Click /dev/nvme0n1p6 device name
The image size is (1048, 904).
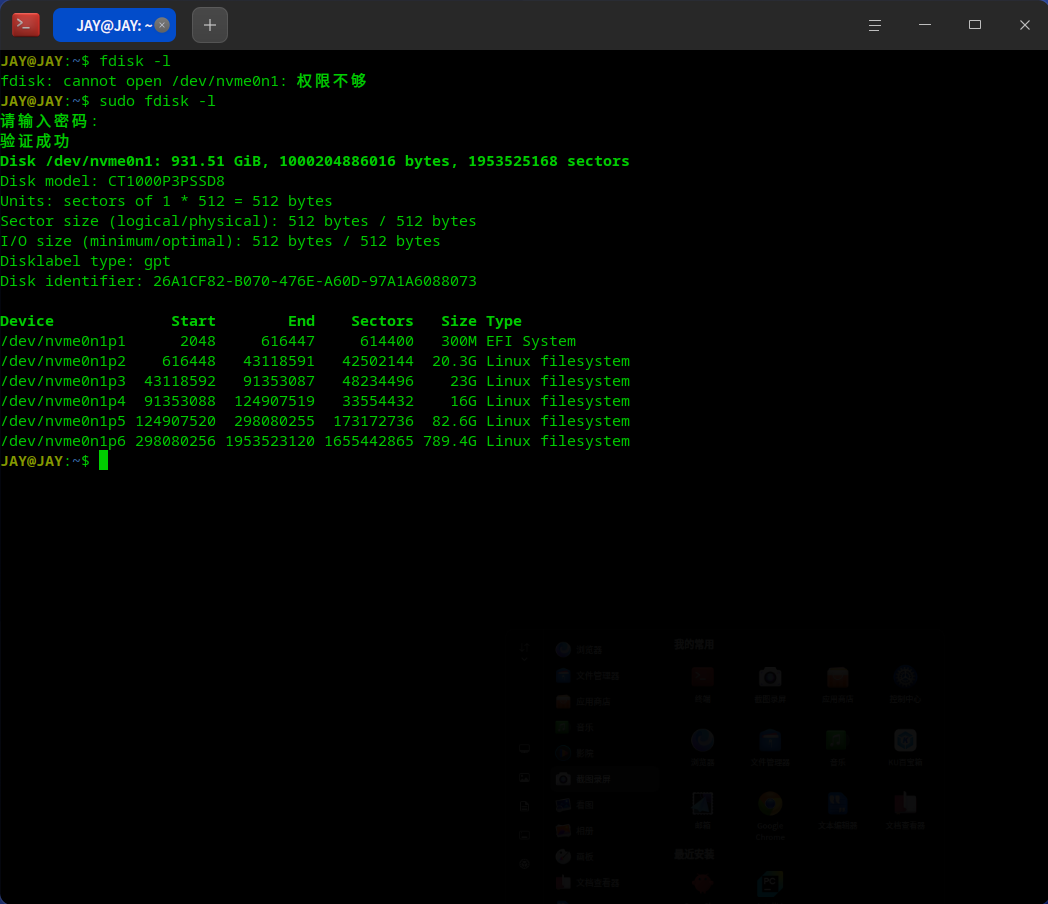63,442
